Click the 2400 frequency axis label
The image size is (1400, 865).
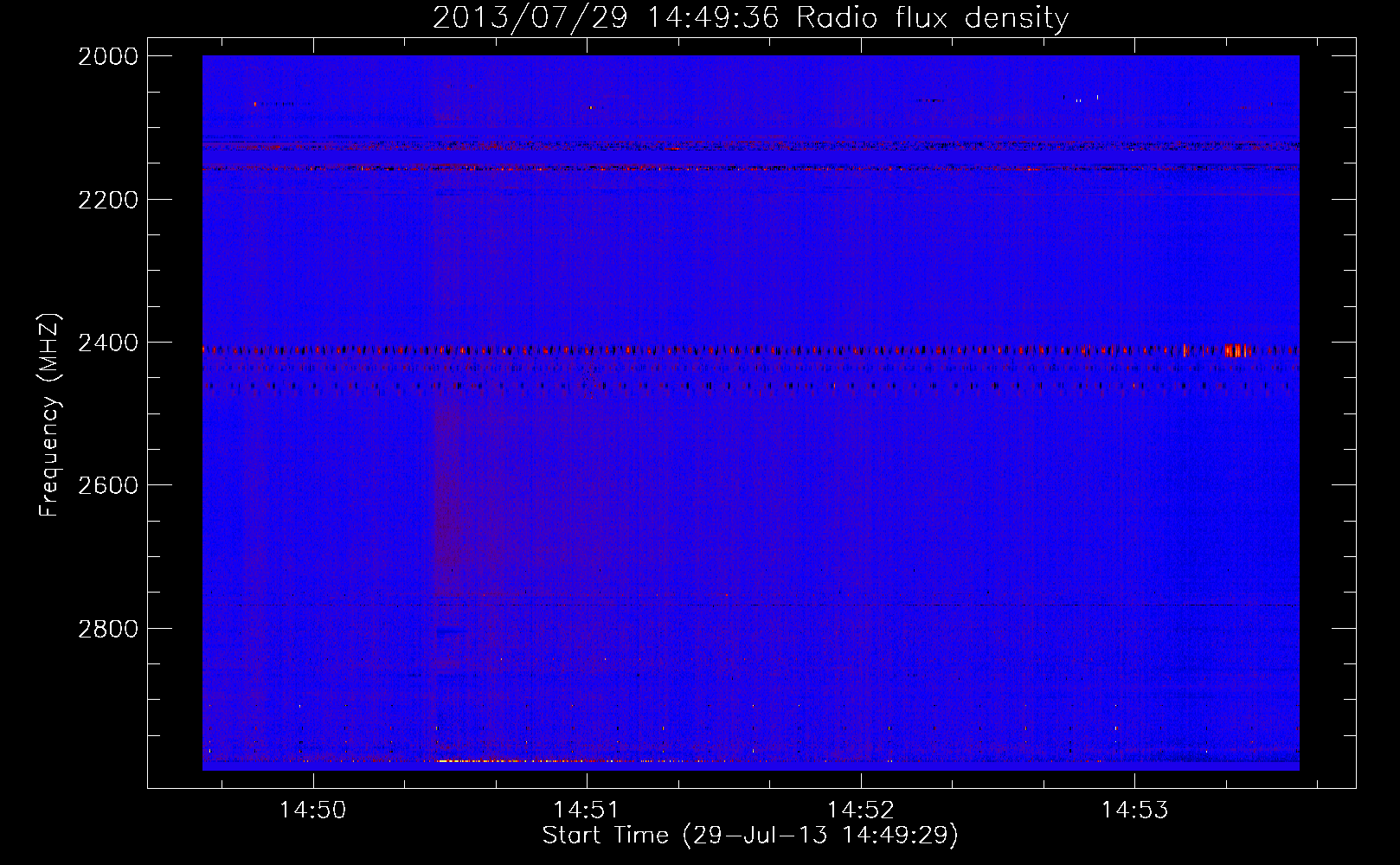108,343
